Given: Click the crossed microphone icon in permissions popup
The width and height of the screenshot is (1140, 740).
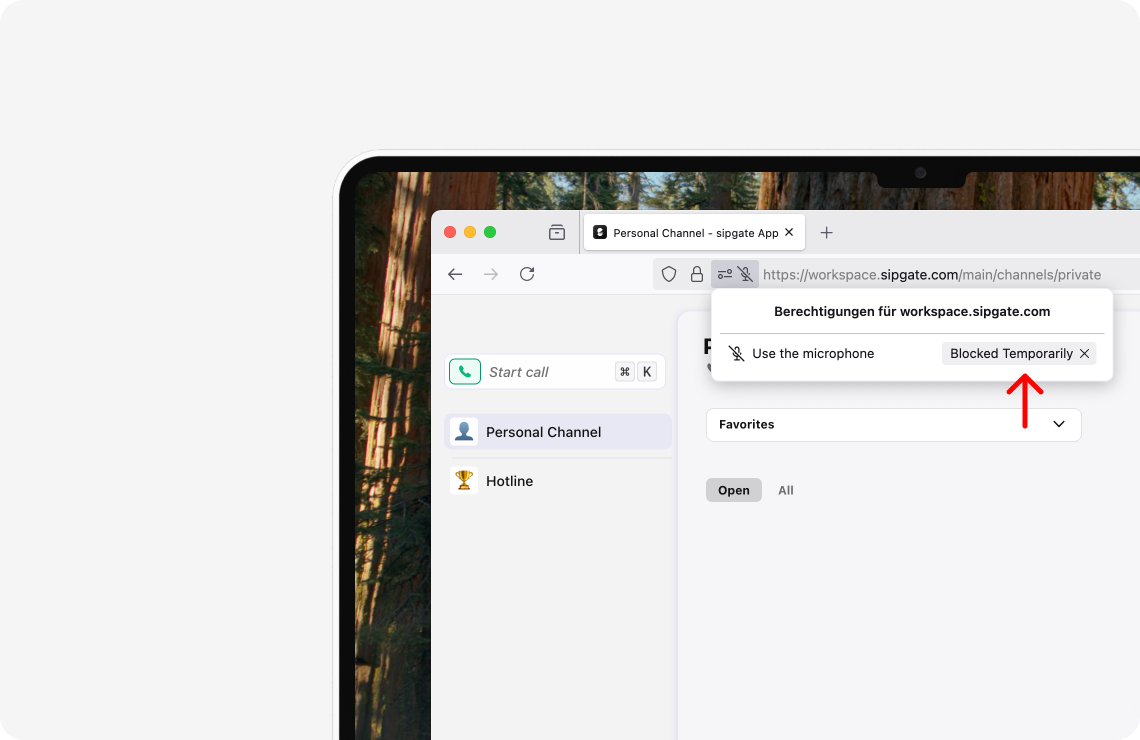Looking at the screenshot, I should 736,353.
